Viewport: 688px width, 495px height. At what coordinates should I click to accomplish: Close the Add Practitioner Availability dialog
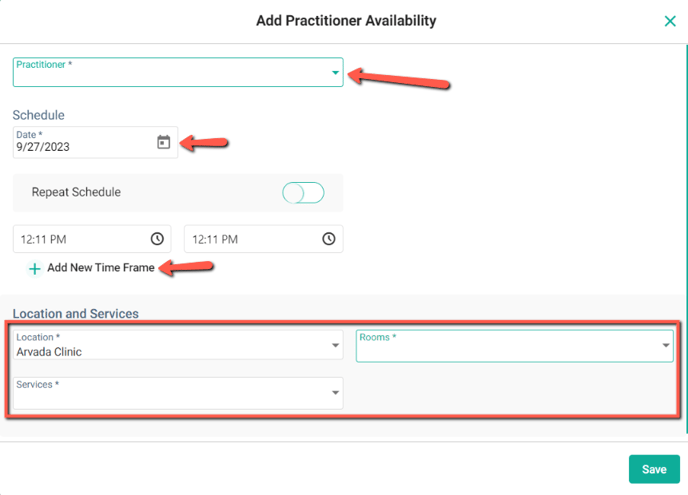point(670,21)
